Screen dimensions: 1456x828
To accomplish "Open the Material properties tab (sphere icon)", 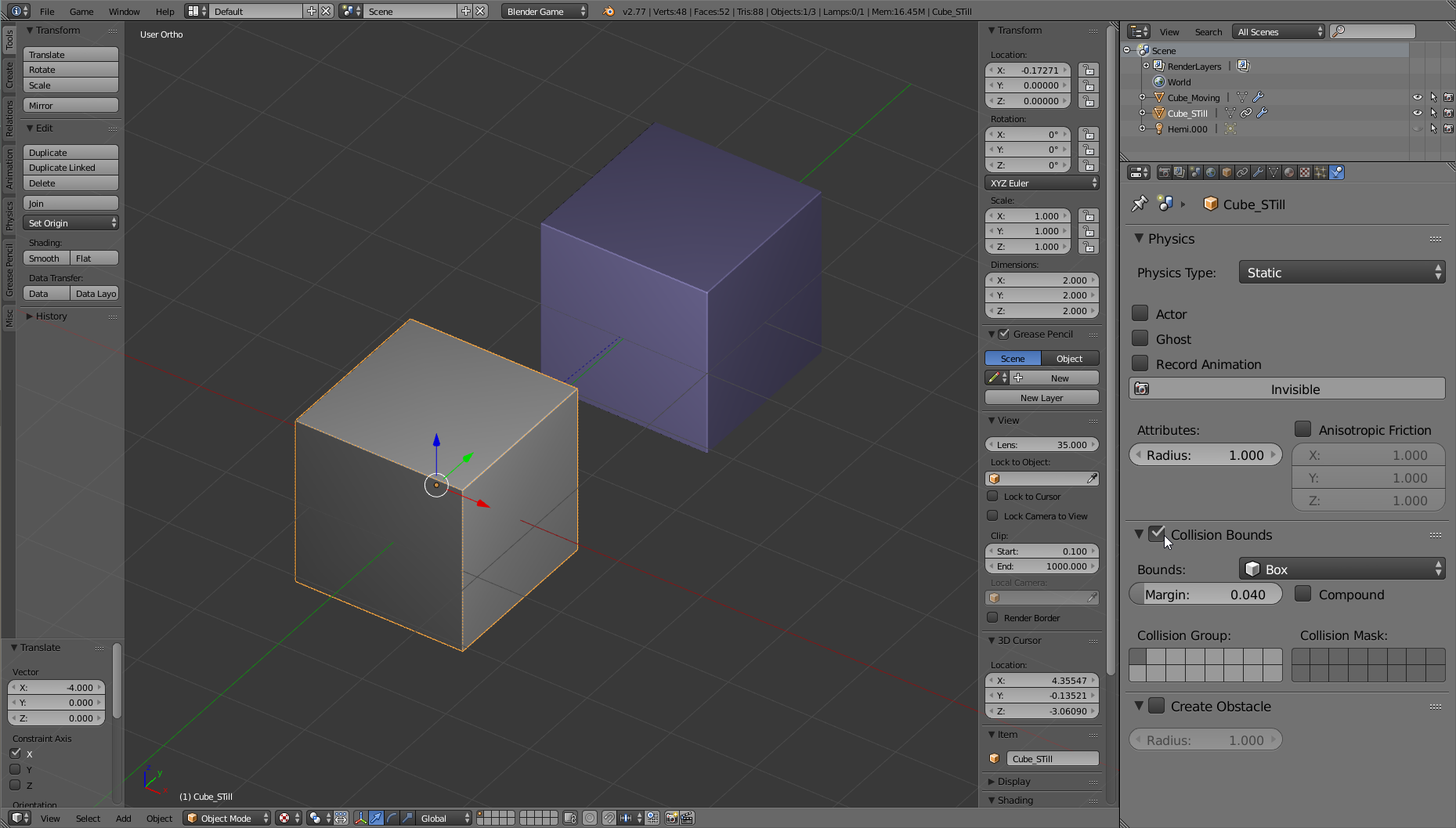I will coord(1289,172).
